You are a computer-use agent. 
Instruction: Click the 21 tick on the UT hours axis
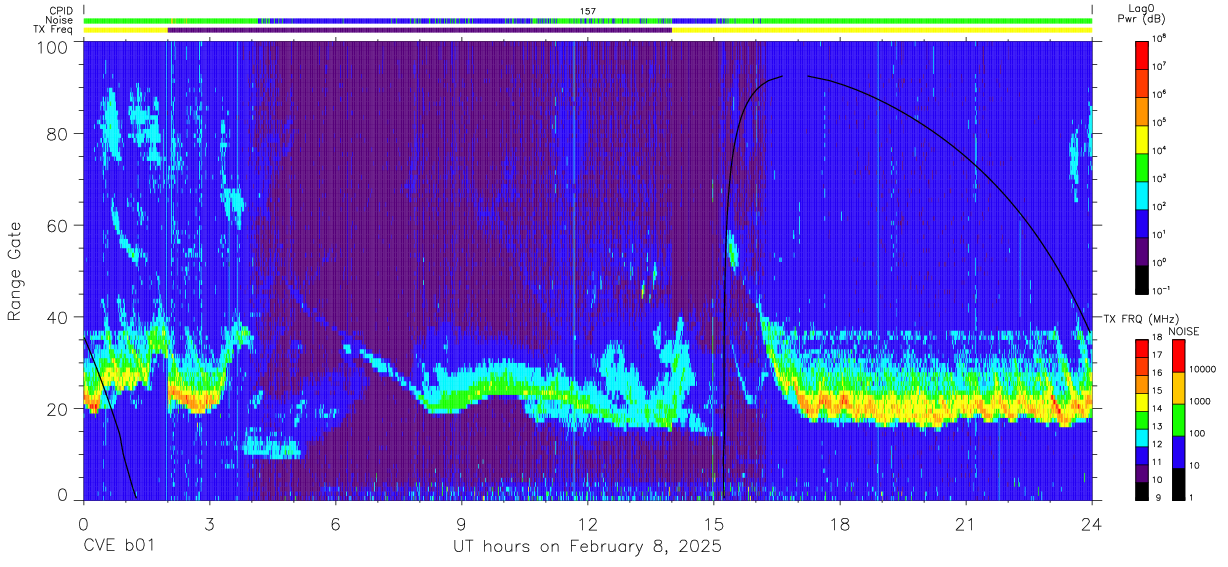pos(966,523)
